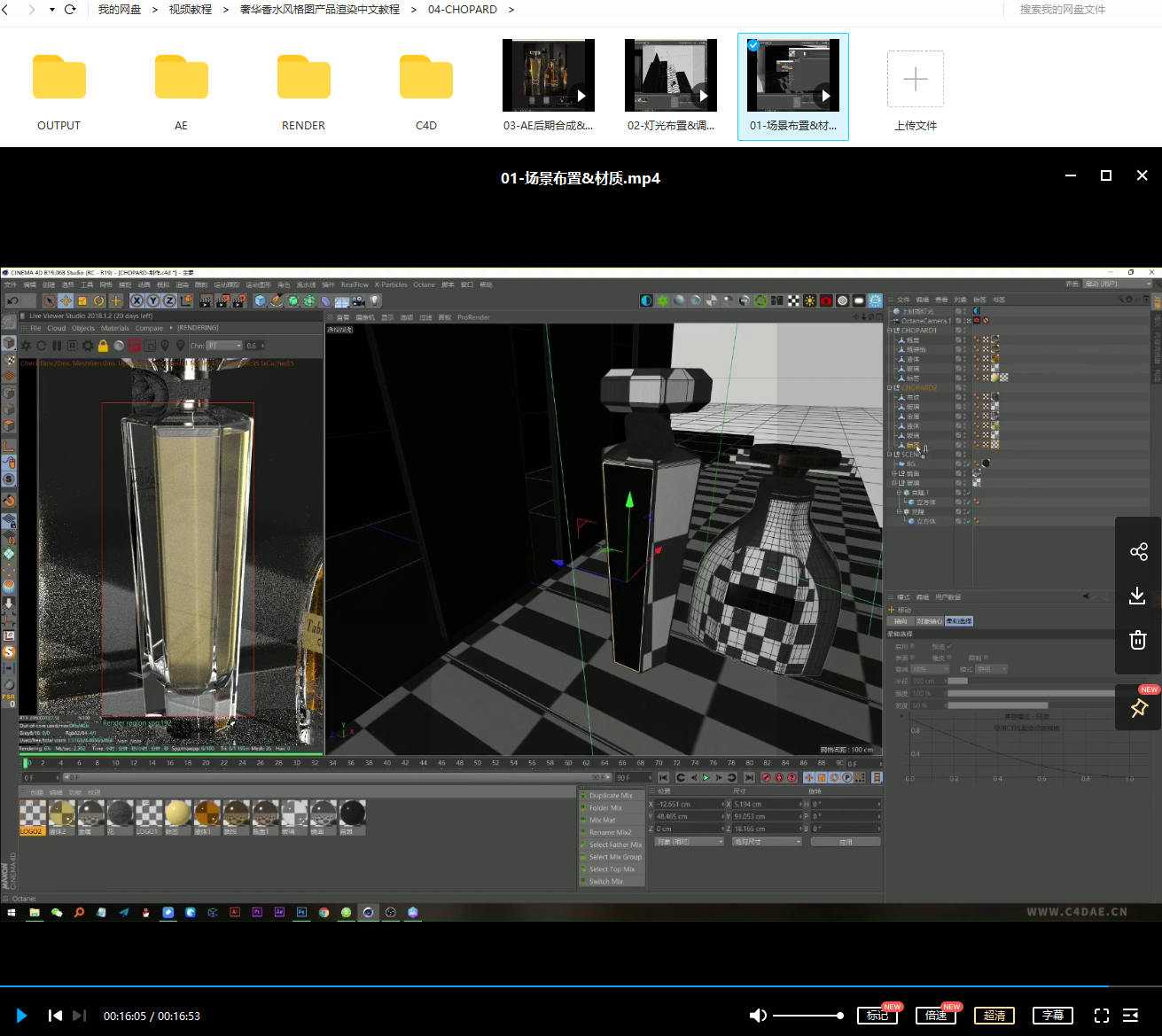Viewport: 1162px width, 1036px height.
Task: Refresh the file list
Action: click(x=70, y=10)
